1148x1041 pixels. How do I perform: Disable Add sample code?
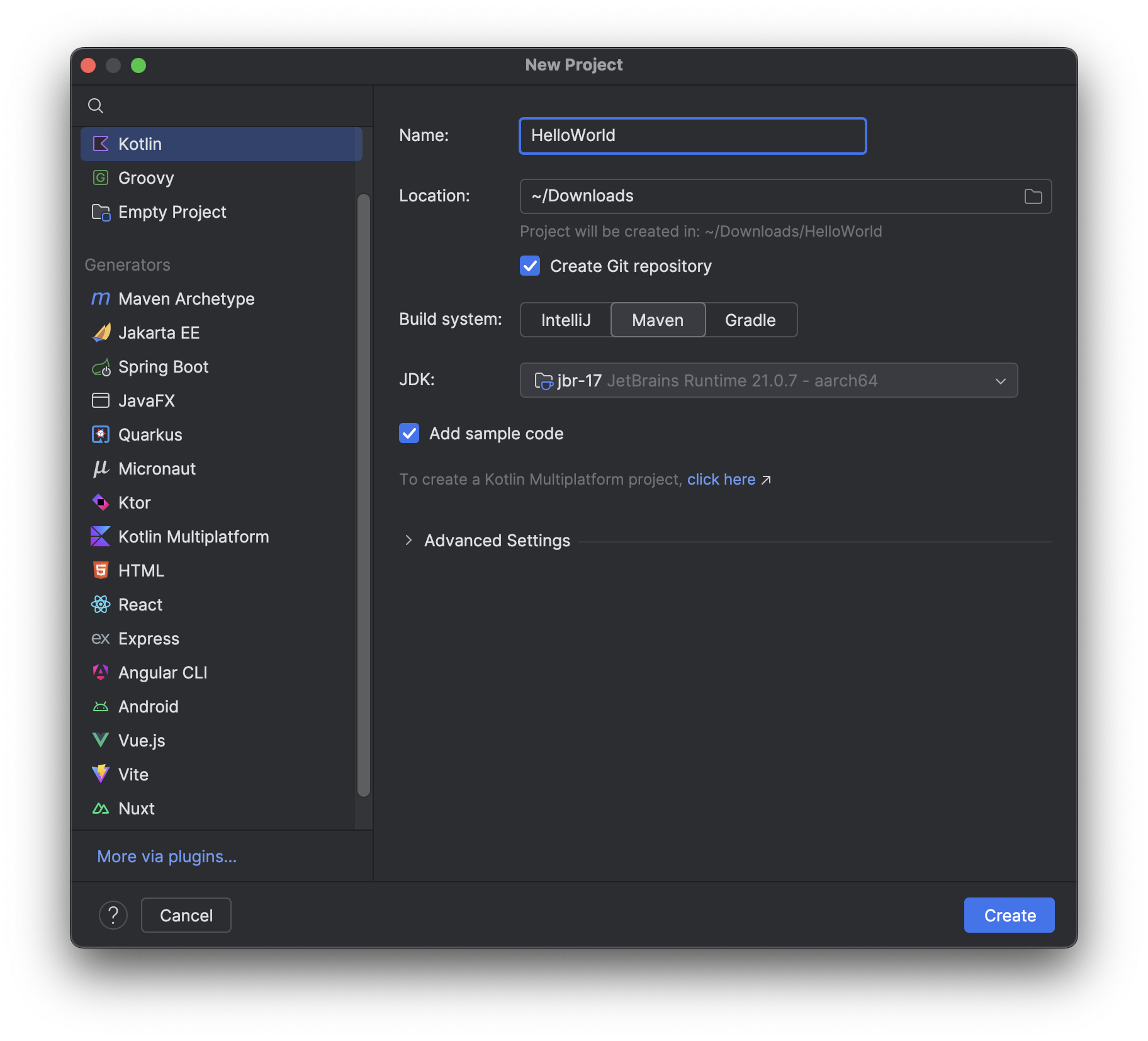409,433
